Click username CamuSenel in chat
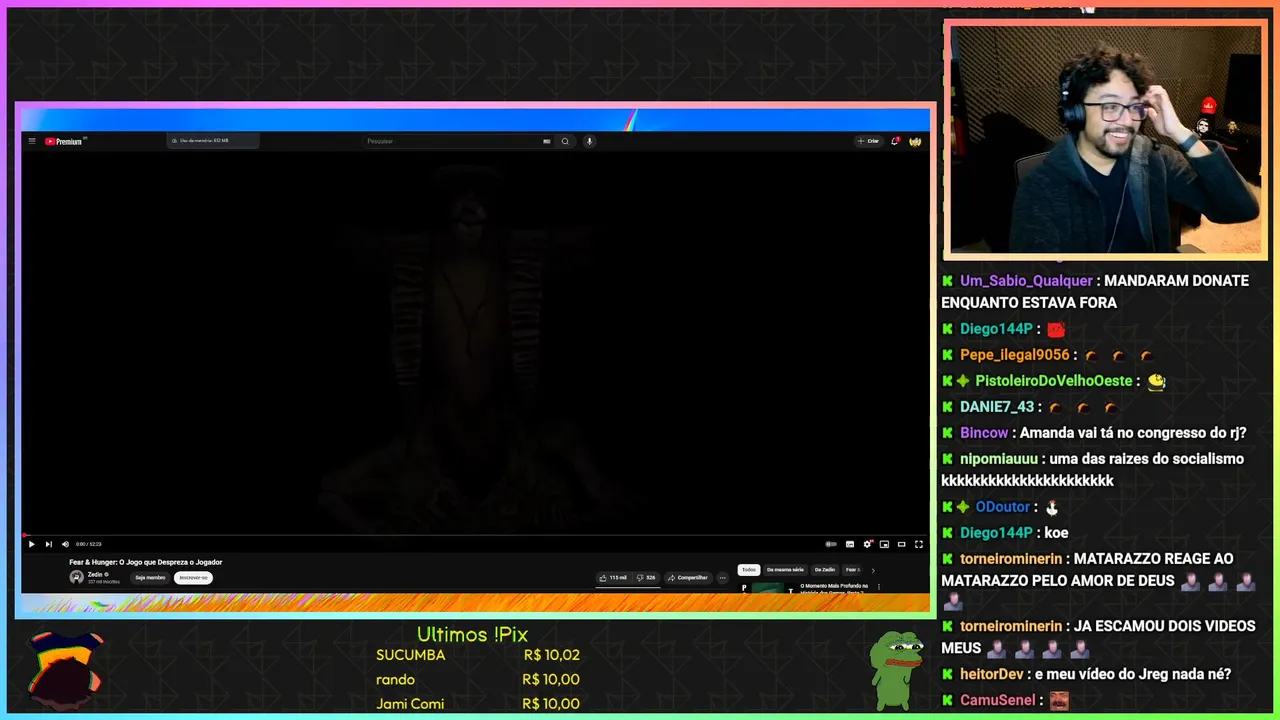This screenshot has height=720, width=1280. [998, 700]
